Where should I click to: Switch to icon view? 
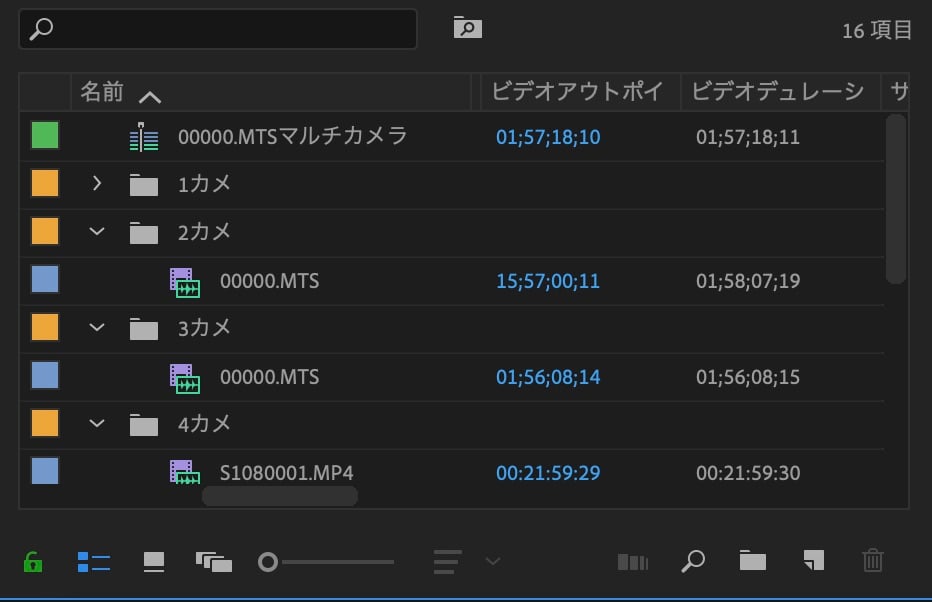tap(154, 562)
